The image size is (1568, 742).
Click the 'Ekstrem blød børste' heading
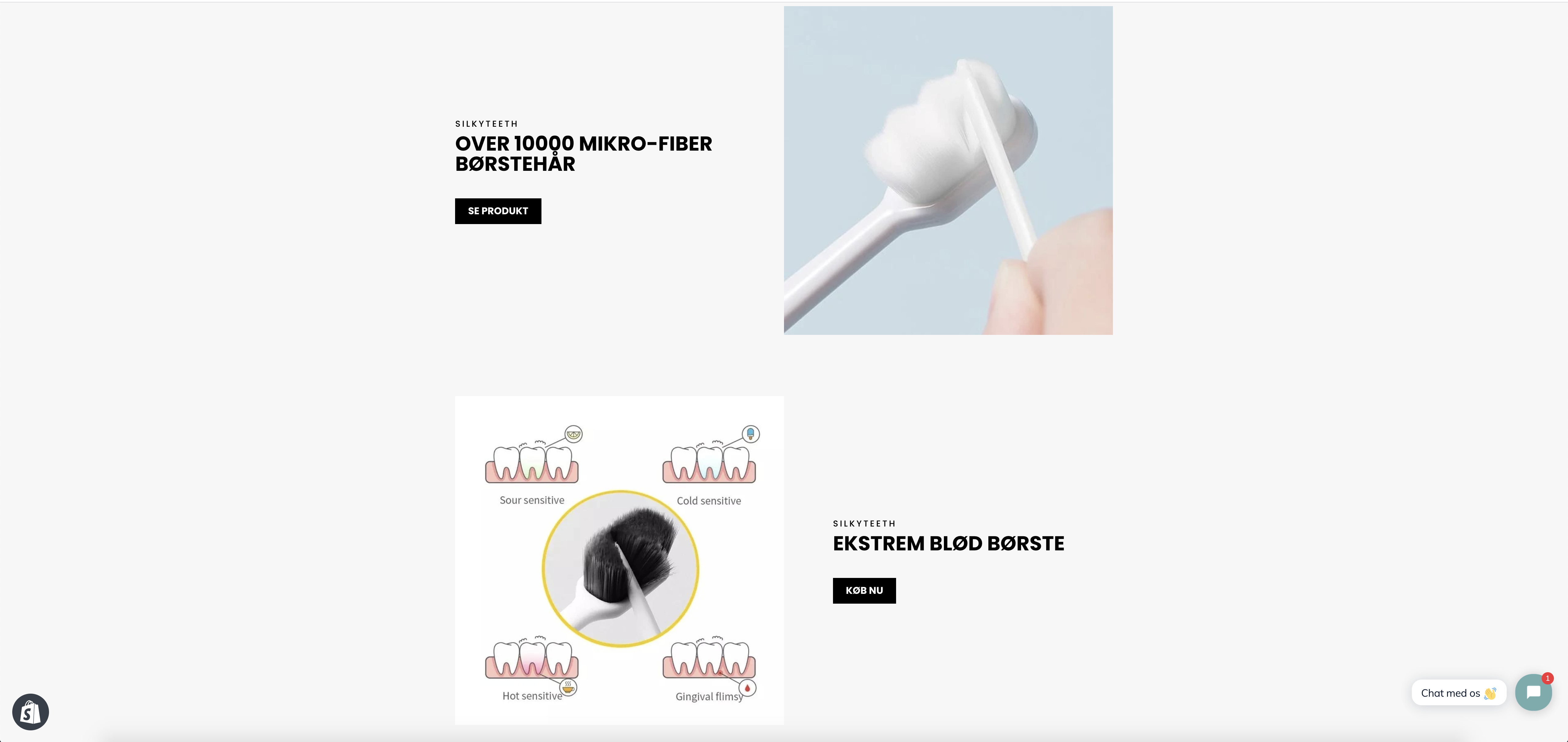tap(948, 543)
